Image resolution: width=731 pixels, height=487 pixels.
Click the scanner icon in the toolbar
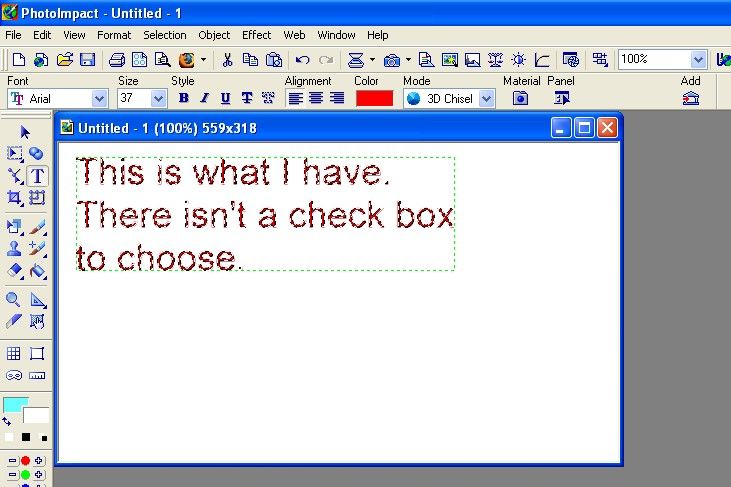click(x=356, y=60)
